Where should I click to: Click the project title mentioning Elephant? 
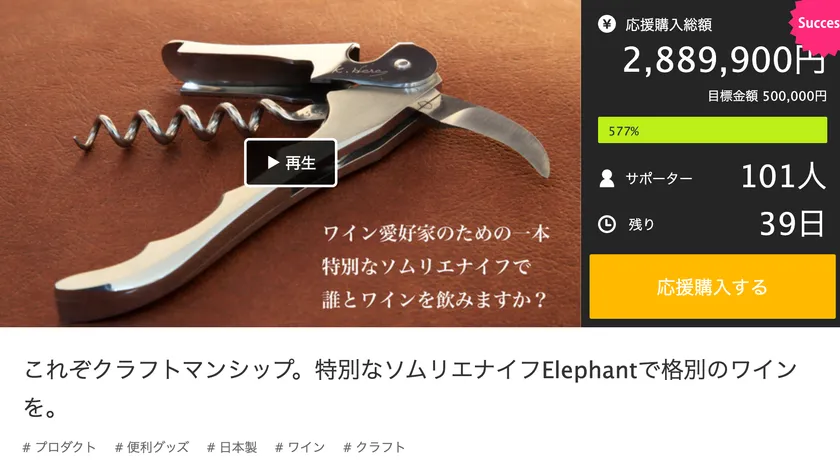410,388
